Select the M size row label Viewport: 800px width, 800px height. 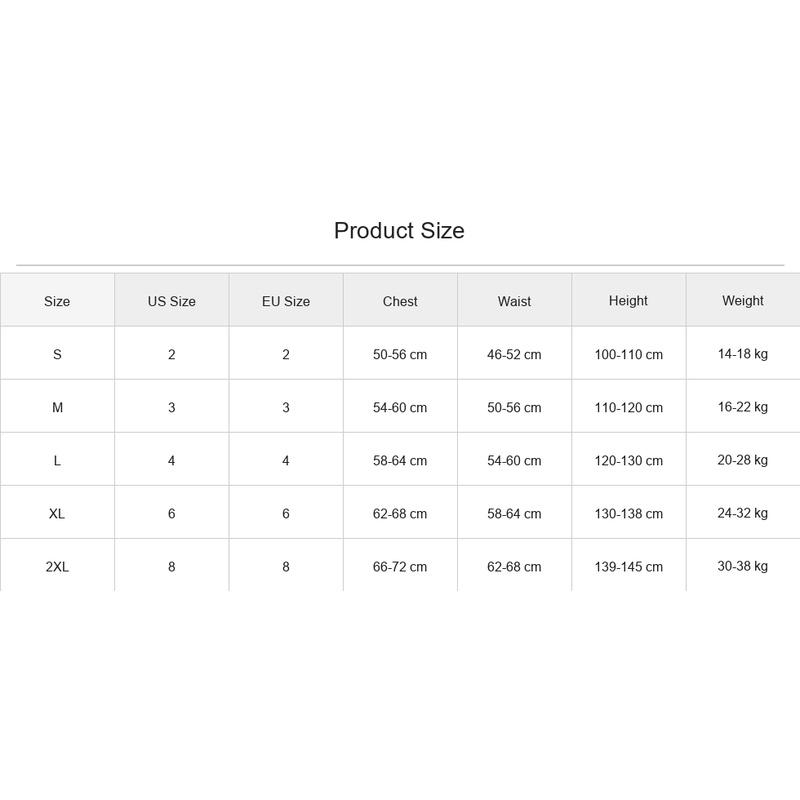click(x=57, y=407)
